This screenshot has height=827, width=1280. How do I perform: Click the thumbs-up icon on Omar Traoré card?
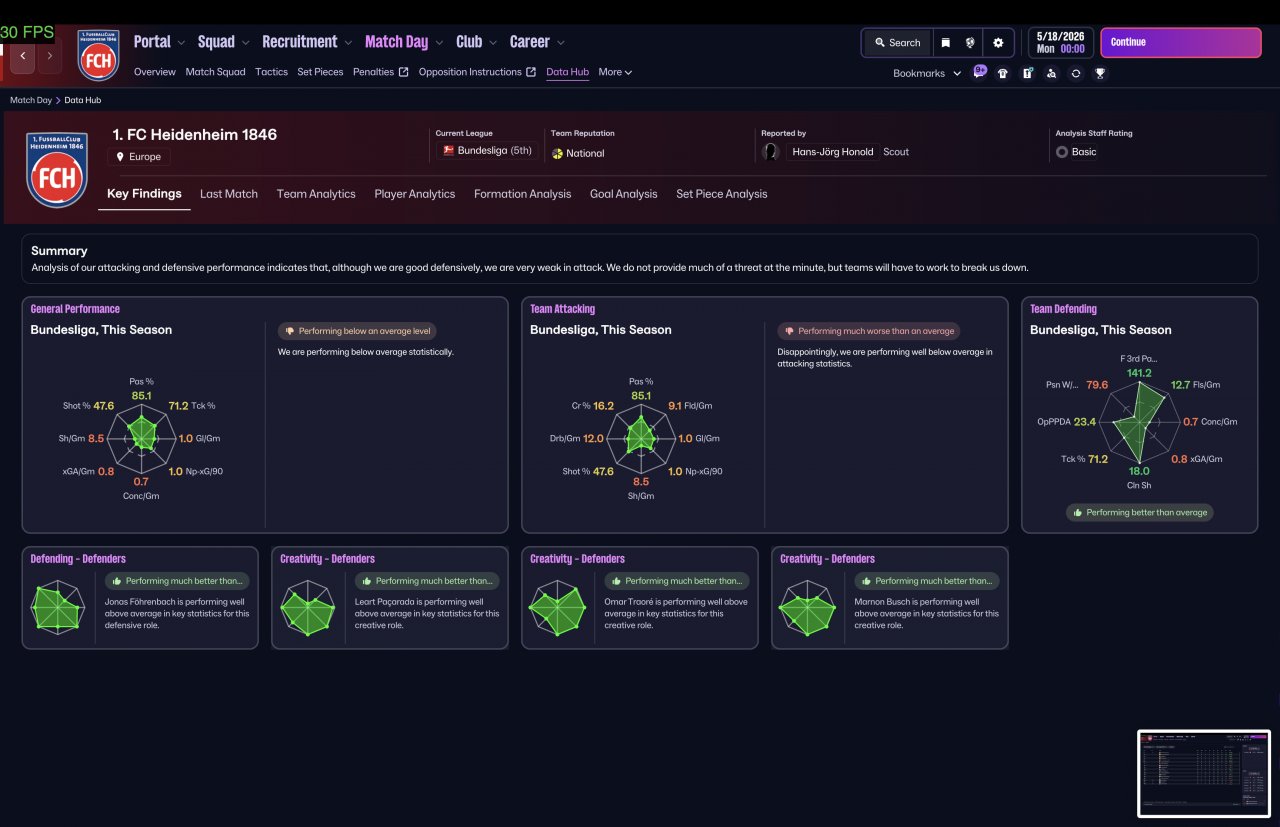pos(617,581)
